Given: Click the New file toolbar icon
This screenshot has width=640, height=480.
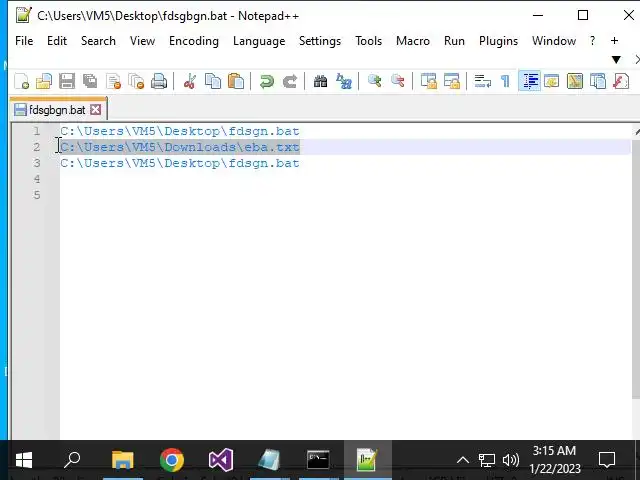Looking at the screenshot, I should tap(21, 81).
